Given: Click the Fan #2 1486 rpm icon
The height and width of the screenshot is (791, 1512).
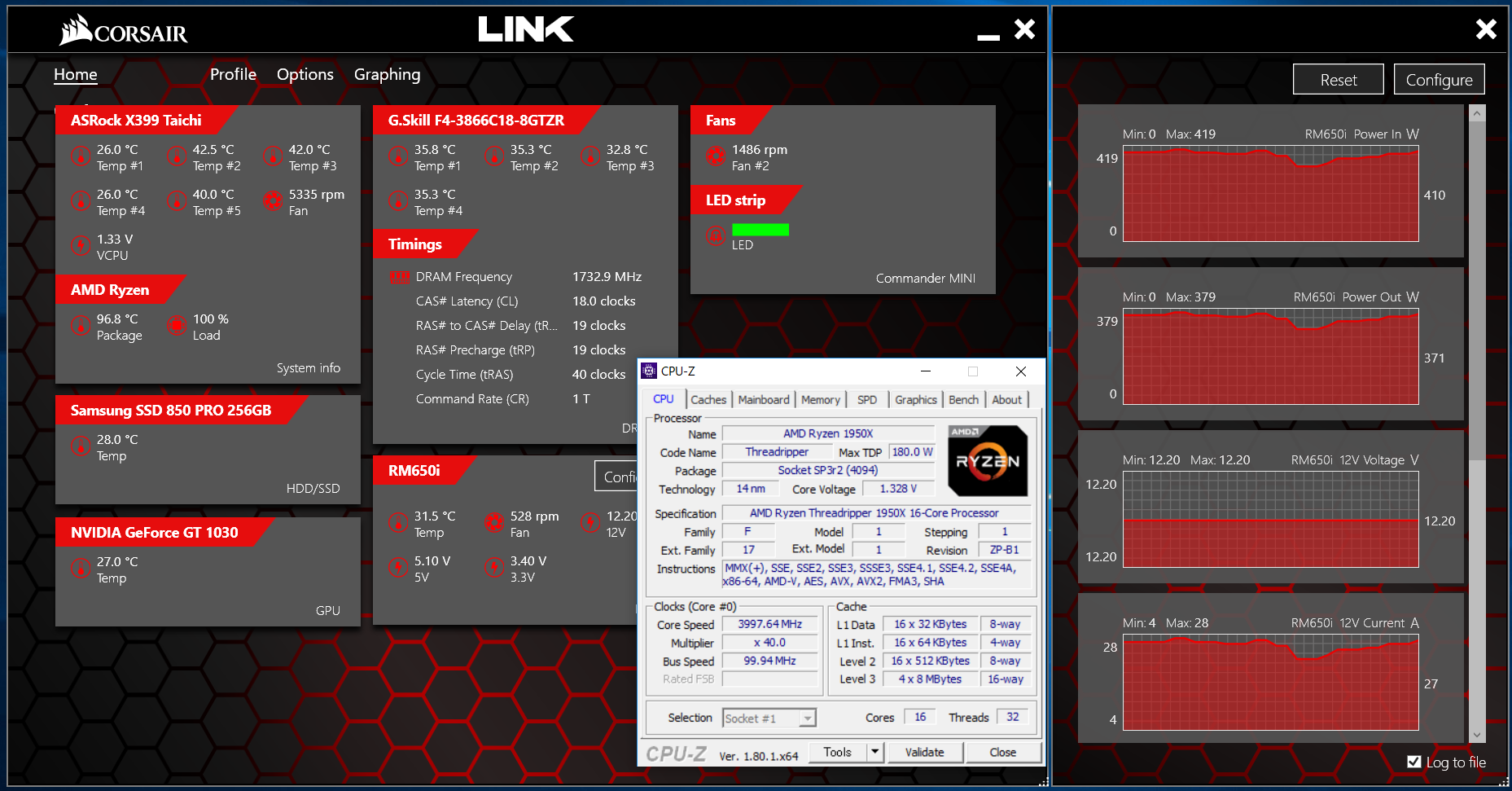Looking at the screenshot, I should point(716,156).
